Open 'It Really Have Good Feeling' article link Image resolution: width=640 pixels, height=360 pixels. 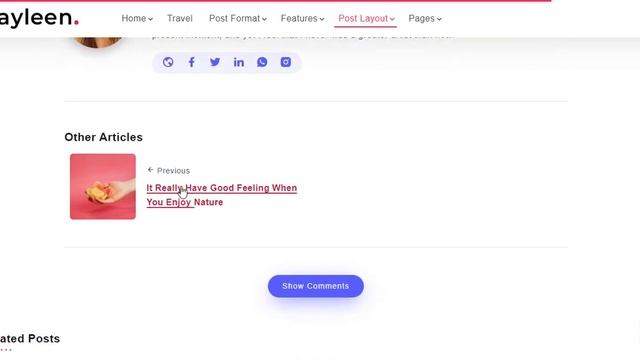pos(222,195)
